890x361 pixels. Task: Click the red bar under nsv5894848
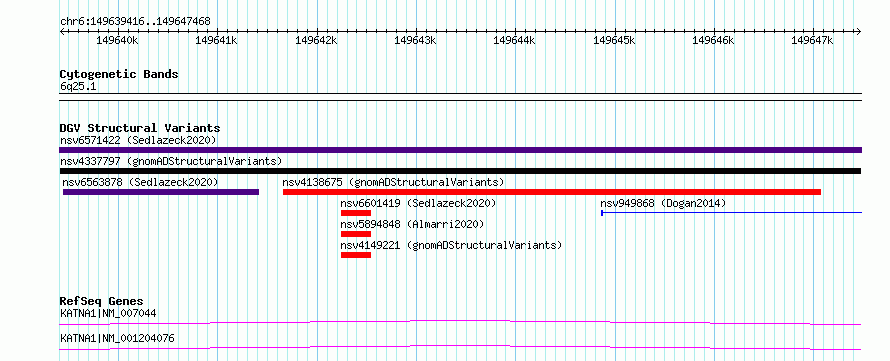[x=356, y=234]
